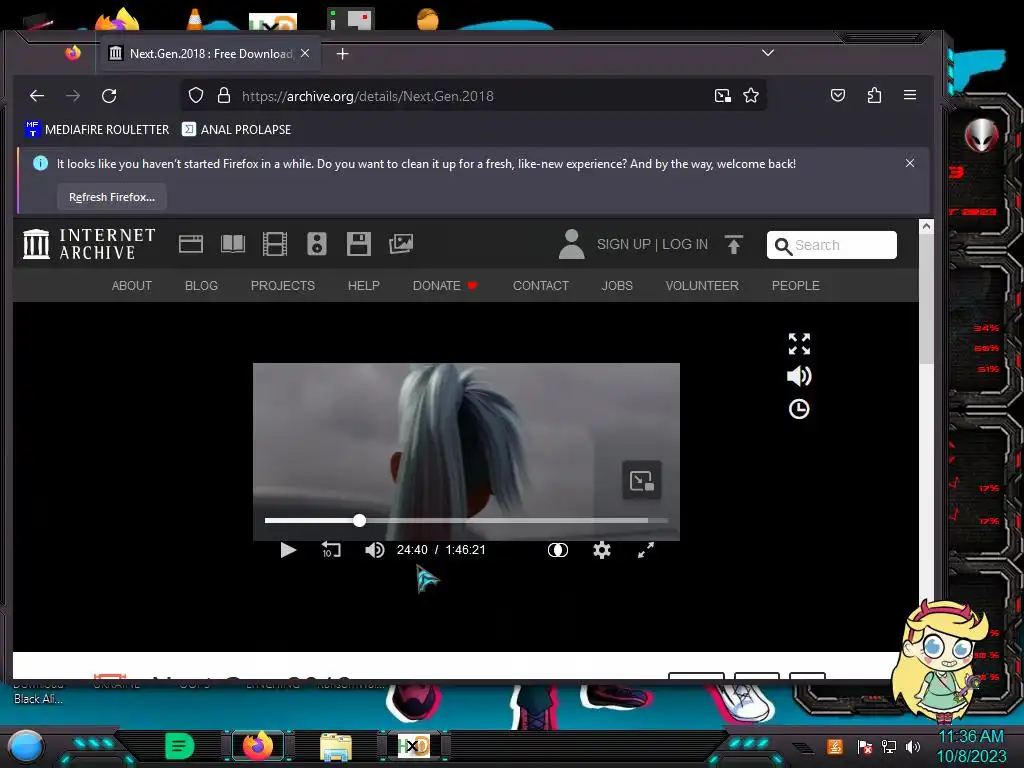
Task: Open the tracking protection shield
Action: [x=196, y=96]
